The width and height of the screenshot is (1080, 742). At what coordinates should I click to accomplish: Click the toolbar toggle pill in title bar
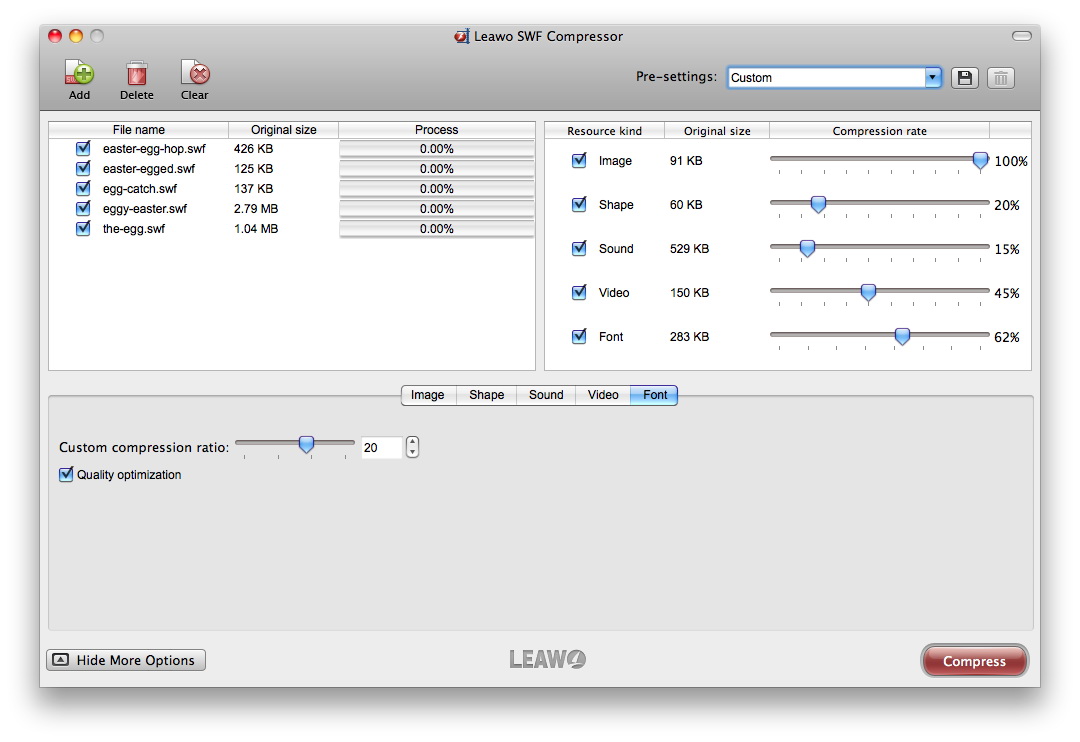pyautogui.click(x=1021, y=36)
